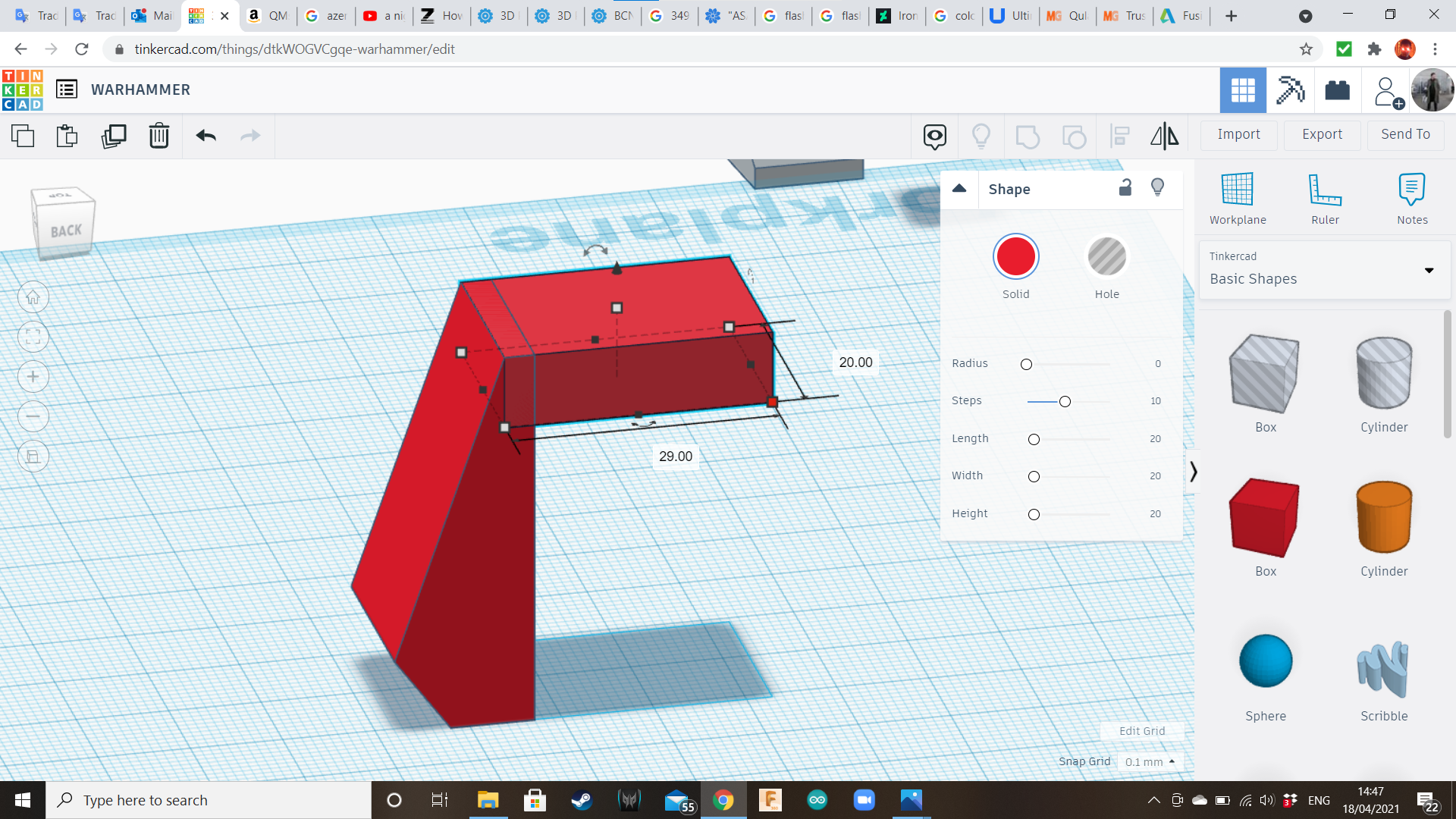
Task: Click the Export button
Action: [x=1322, y=134]
